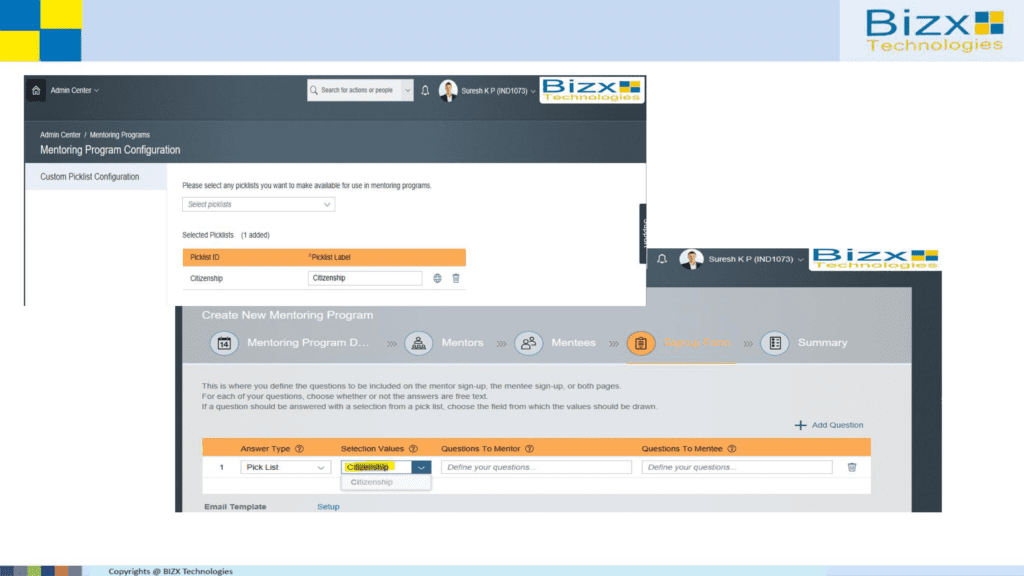
Task: Delete the Citizenship picklist via trash icon
Action: pyautogui.click(x=456, y=278)
